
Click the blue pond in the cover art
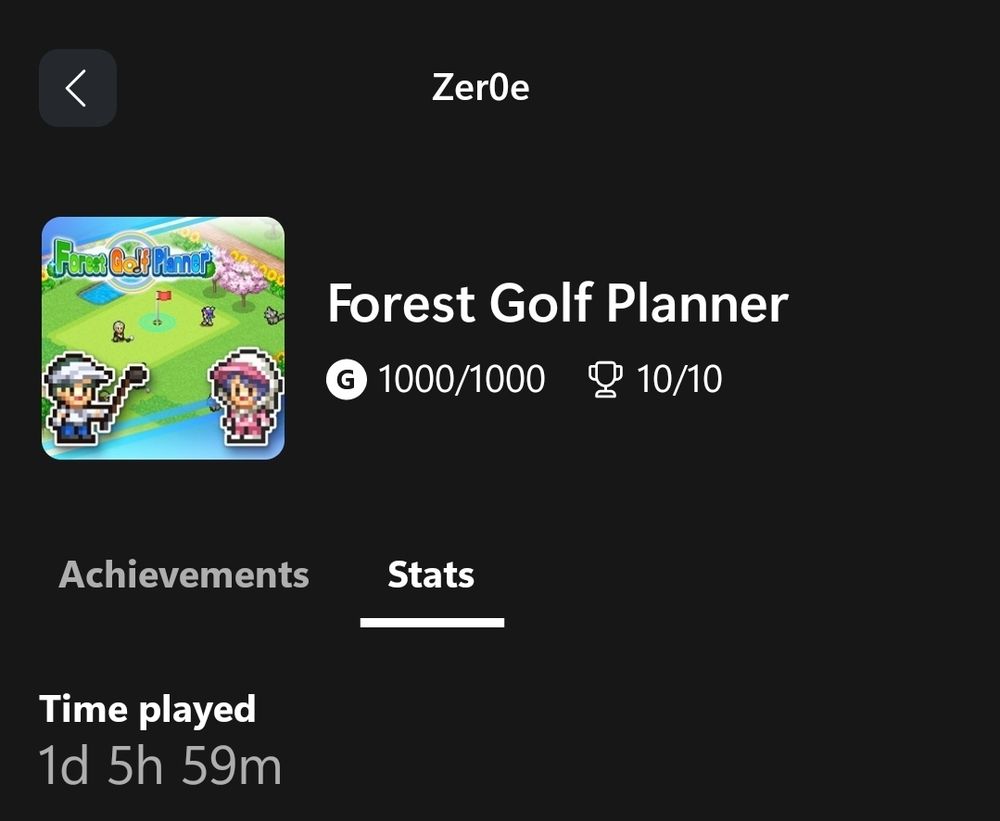(x=95, y=296)
